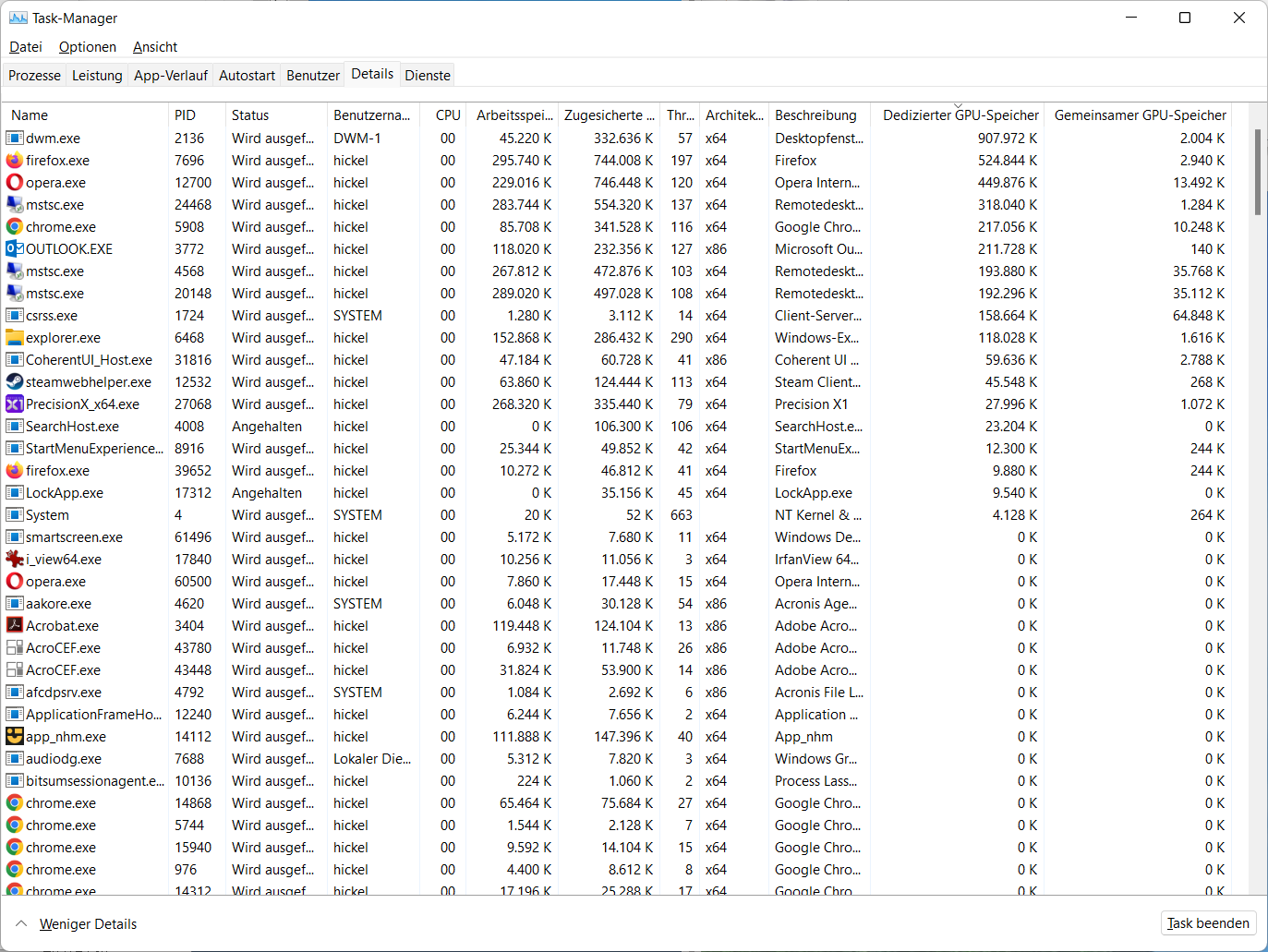Image resolution: width=1268 pixels, height=952 pixels.
Task: Click the csrss.exe process icon
Action: pos(15,316)
